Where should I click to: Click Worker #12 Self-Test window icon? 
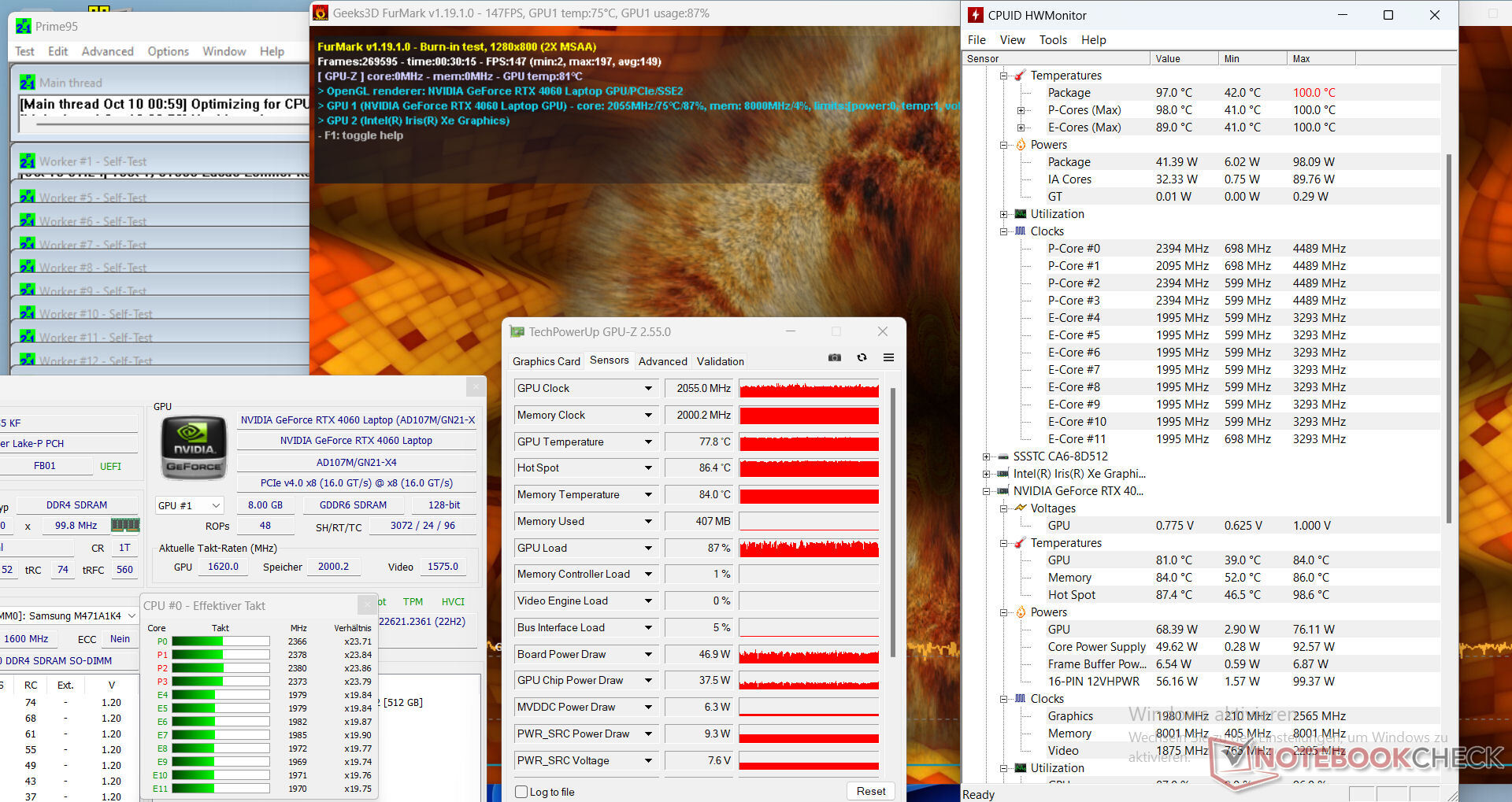(x=28, y=360)
